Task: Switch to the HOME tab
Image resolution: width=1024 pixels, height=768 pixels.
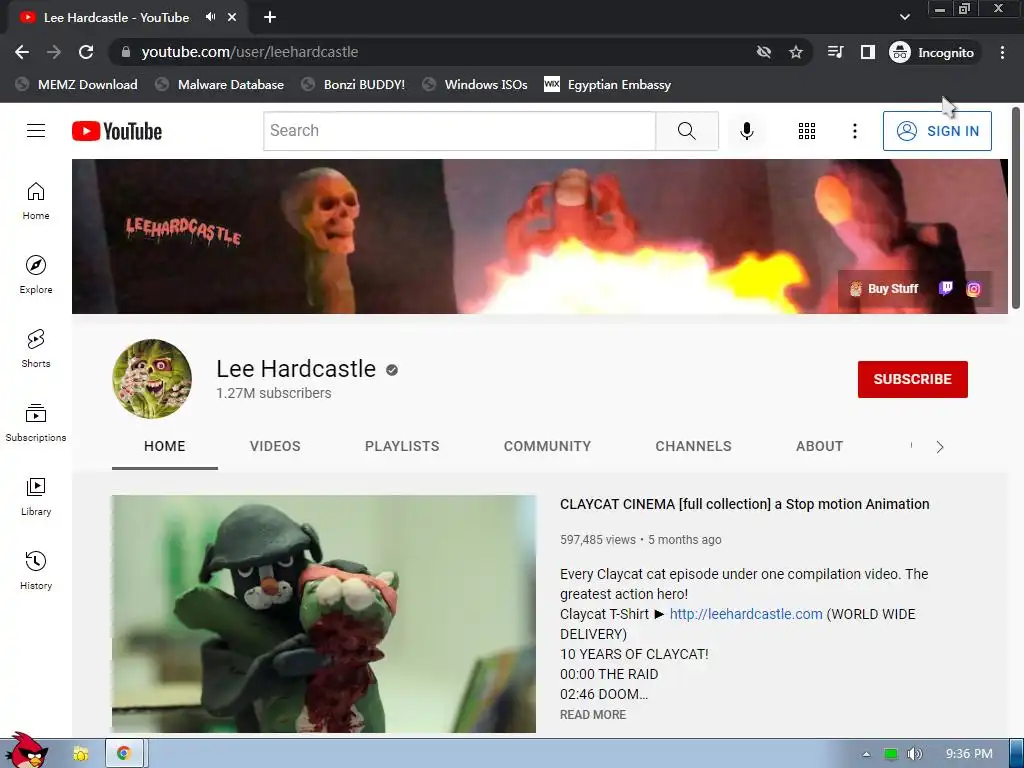Action: (165, 446)
